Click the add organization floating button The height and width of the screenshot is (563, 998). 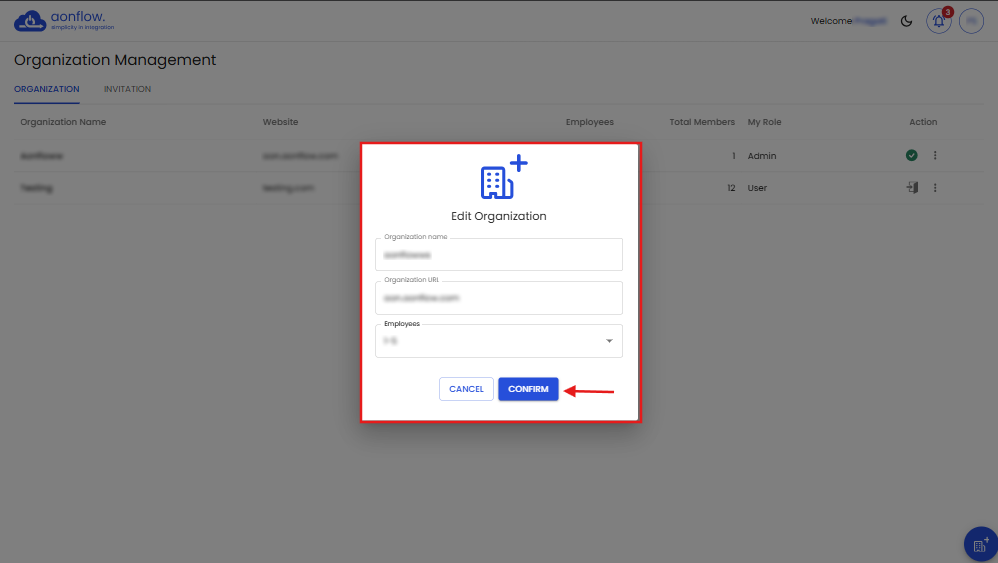coord(980,545)
